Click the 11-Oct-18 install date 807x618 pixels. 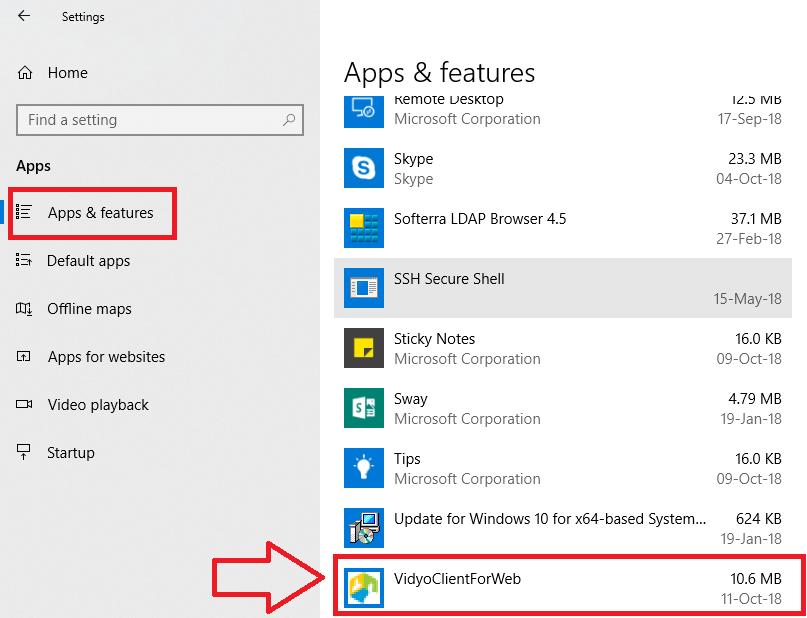[x=751, y=598]
